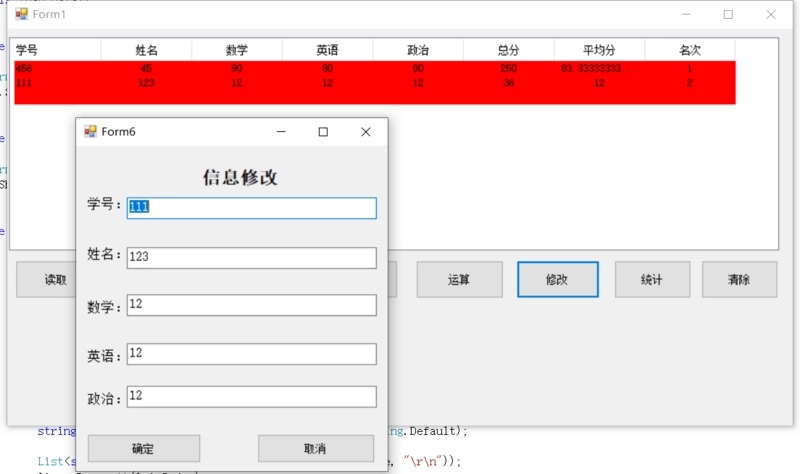Screen dimensions: 800x474
Task: Cancel editing with the 取消 button
Action: [x=316, y=448]
